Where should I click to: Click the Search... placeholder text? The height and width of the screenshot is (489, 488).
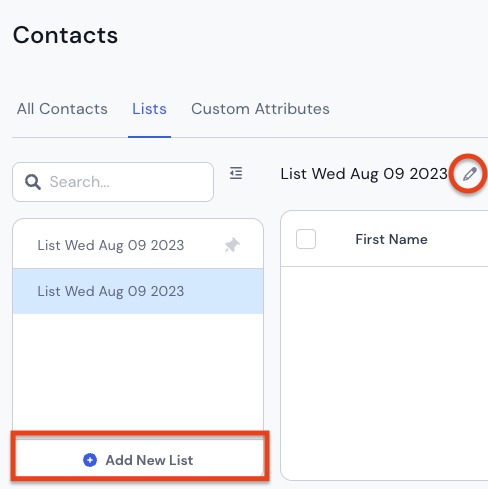pos(80,182)
